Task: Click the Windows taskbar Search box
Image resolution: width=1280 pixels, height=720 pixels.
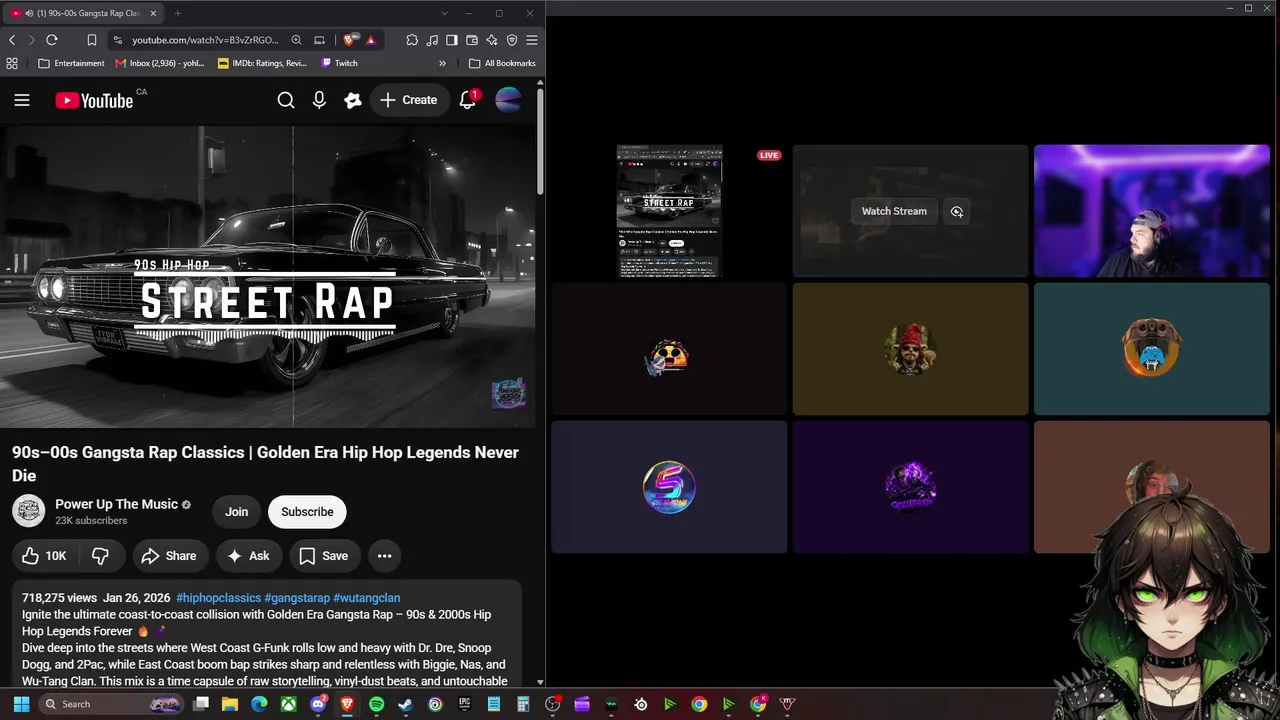Action: [113, 704]
